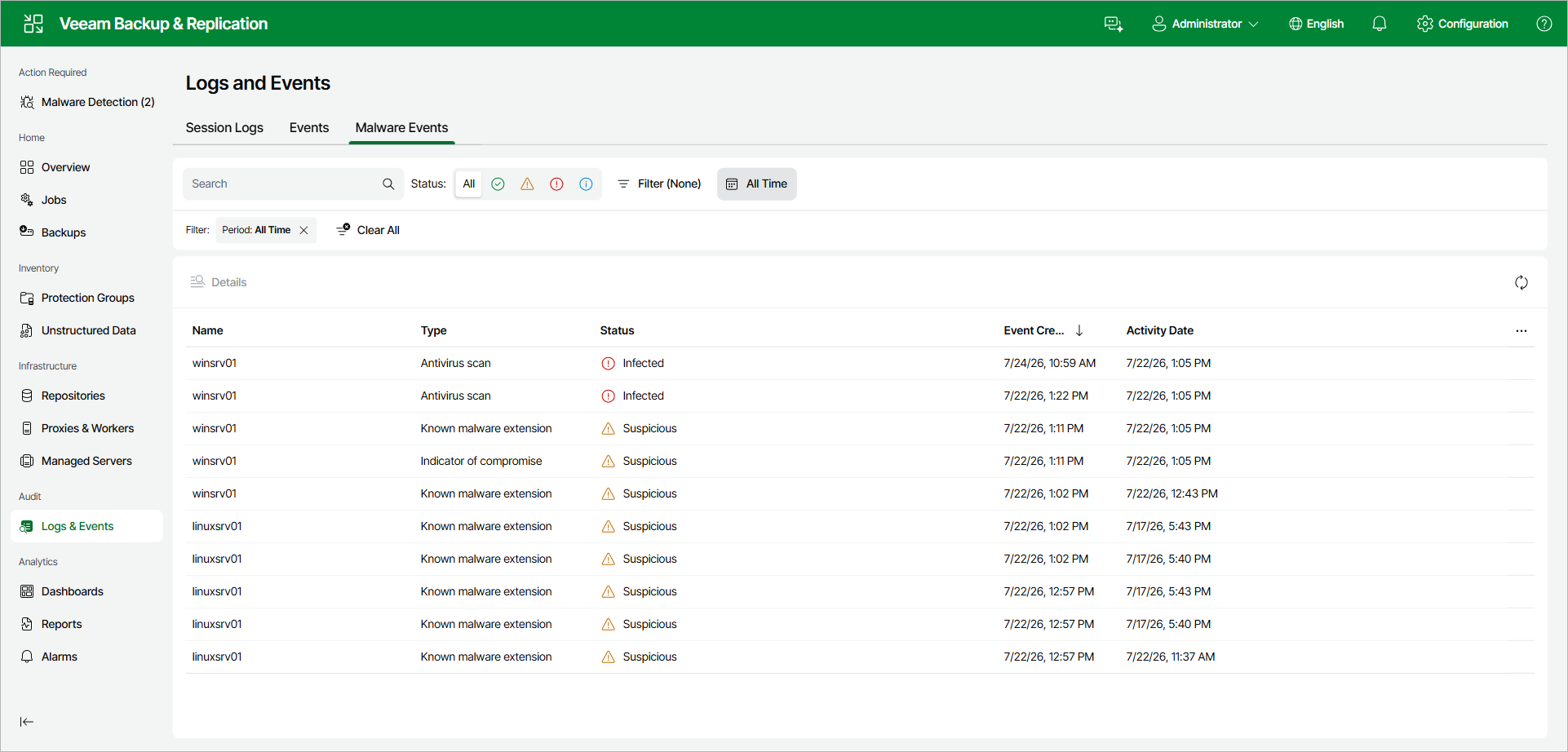1568x752 pixels.
Task: Toggle orange warning status filter
Action: pyautogui.click(x=527, y=184)
